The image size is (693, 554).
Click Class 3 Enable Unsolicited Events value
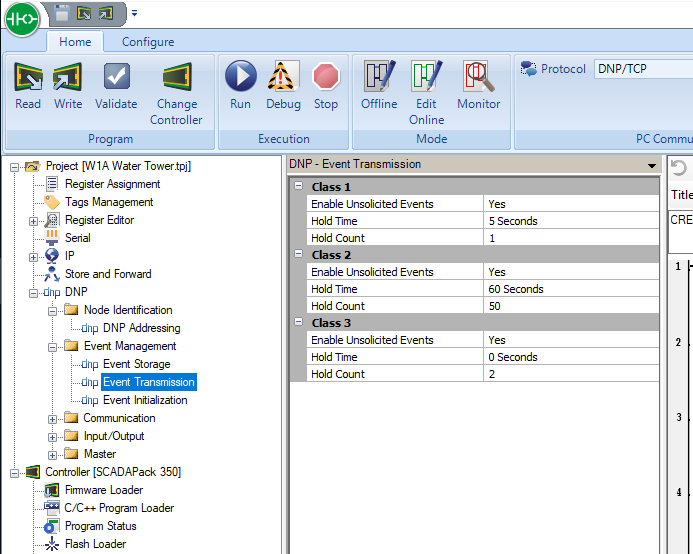[x=571, y=340]
